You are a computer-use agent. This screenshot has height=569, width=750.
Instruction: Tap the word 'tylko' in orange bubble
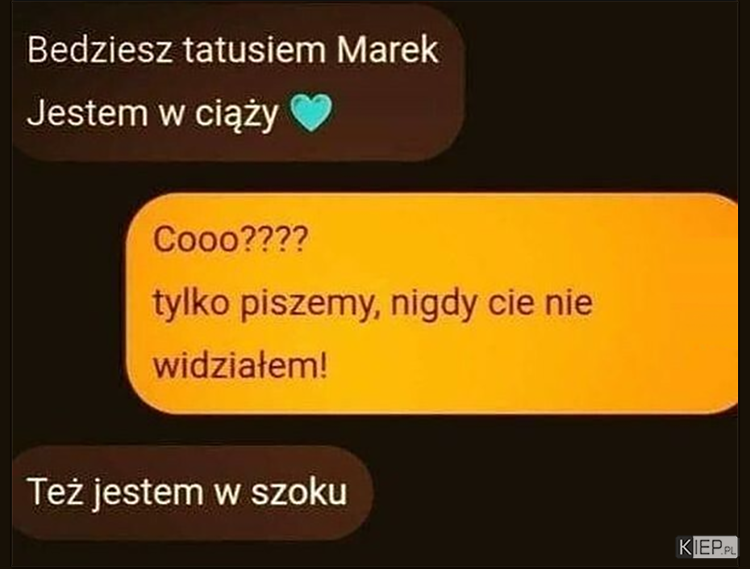point(191,303)
